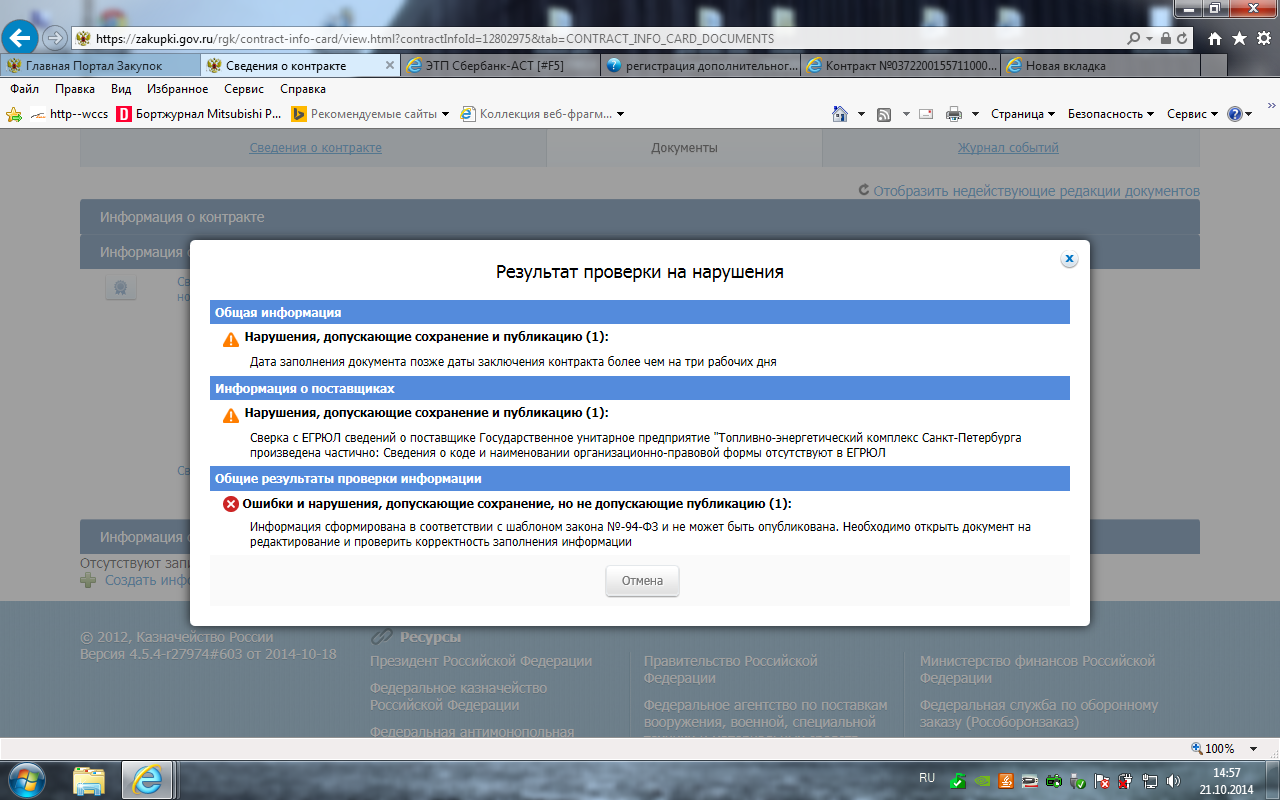The image size is (1280, 800).
Task: Click the NVIDIA tray icon
Action: (x=980, y=780)
